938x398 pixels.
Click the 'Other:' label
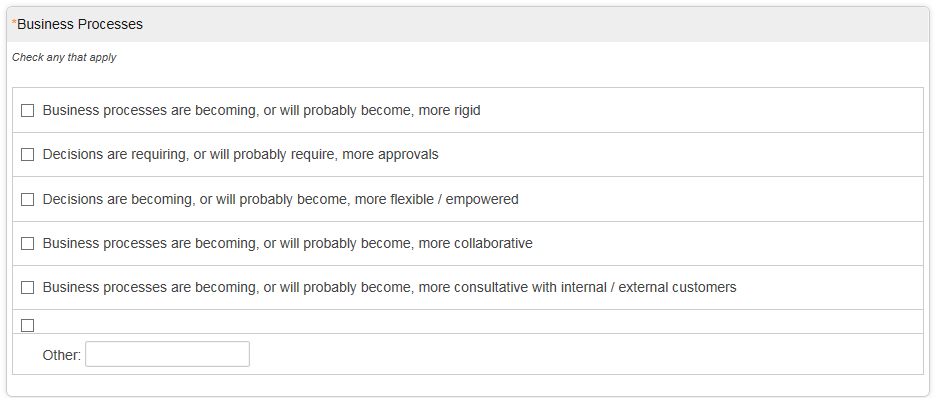[x=62, y=356]
